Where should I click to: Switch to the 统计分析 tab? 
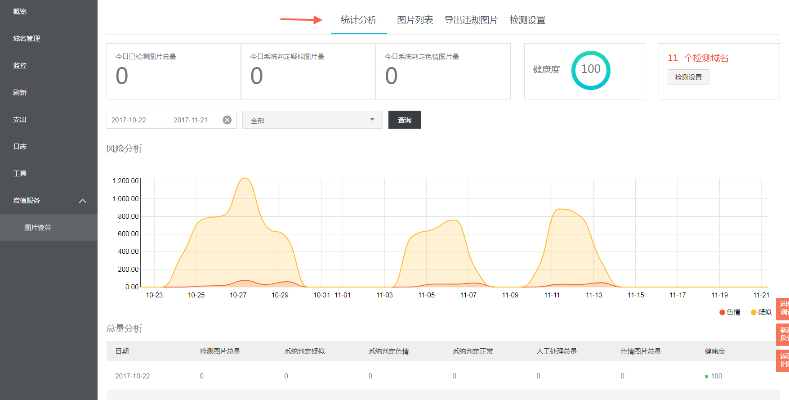[359, 20]
